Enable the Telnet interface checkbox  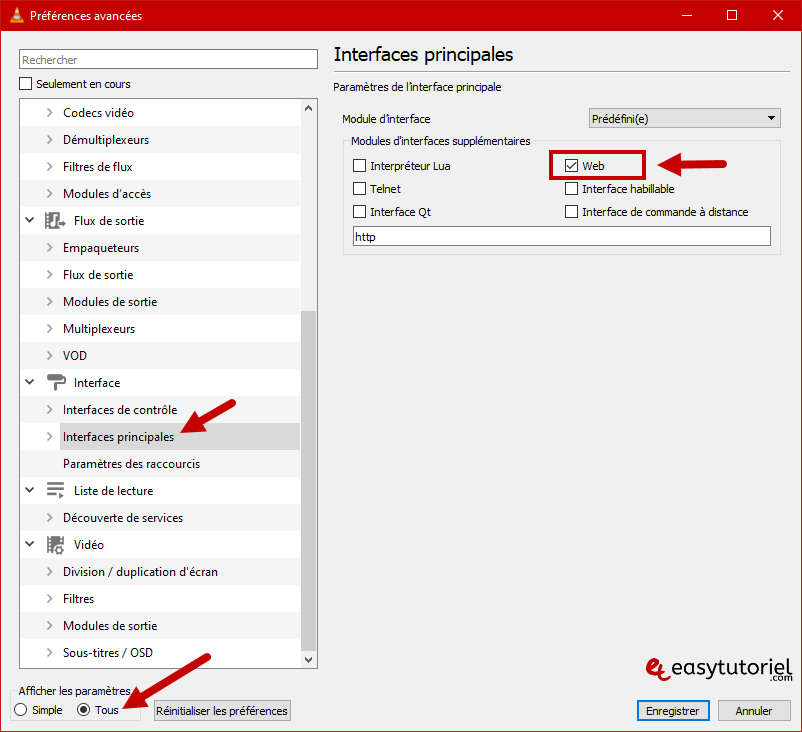point(360,189)
